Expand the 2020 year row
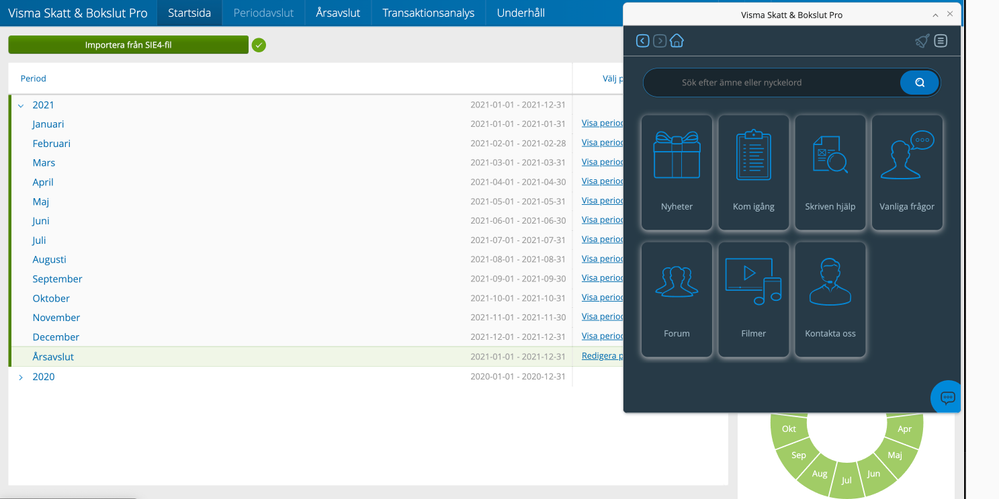The width and height of the screenshot is (999, 499). (21, 377)
